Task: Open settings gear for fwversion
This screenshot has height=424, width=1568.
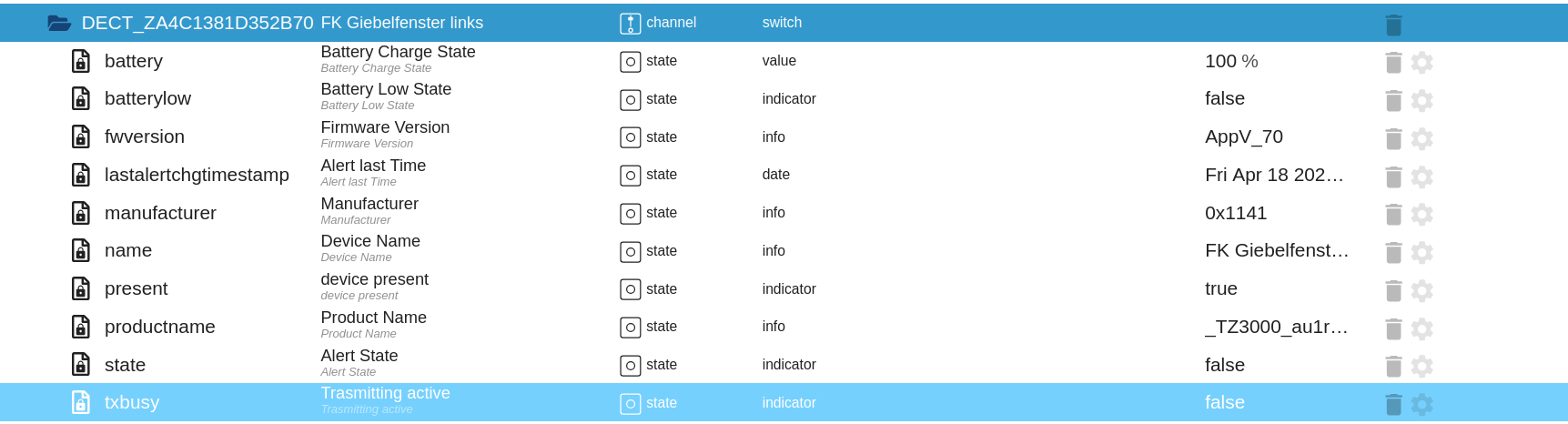Action: [x=1421, y=138]
